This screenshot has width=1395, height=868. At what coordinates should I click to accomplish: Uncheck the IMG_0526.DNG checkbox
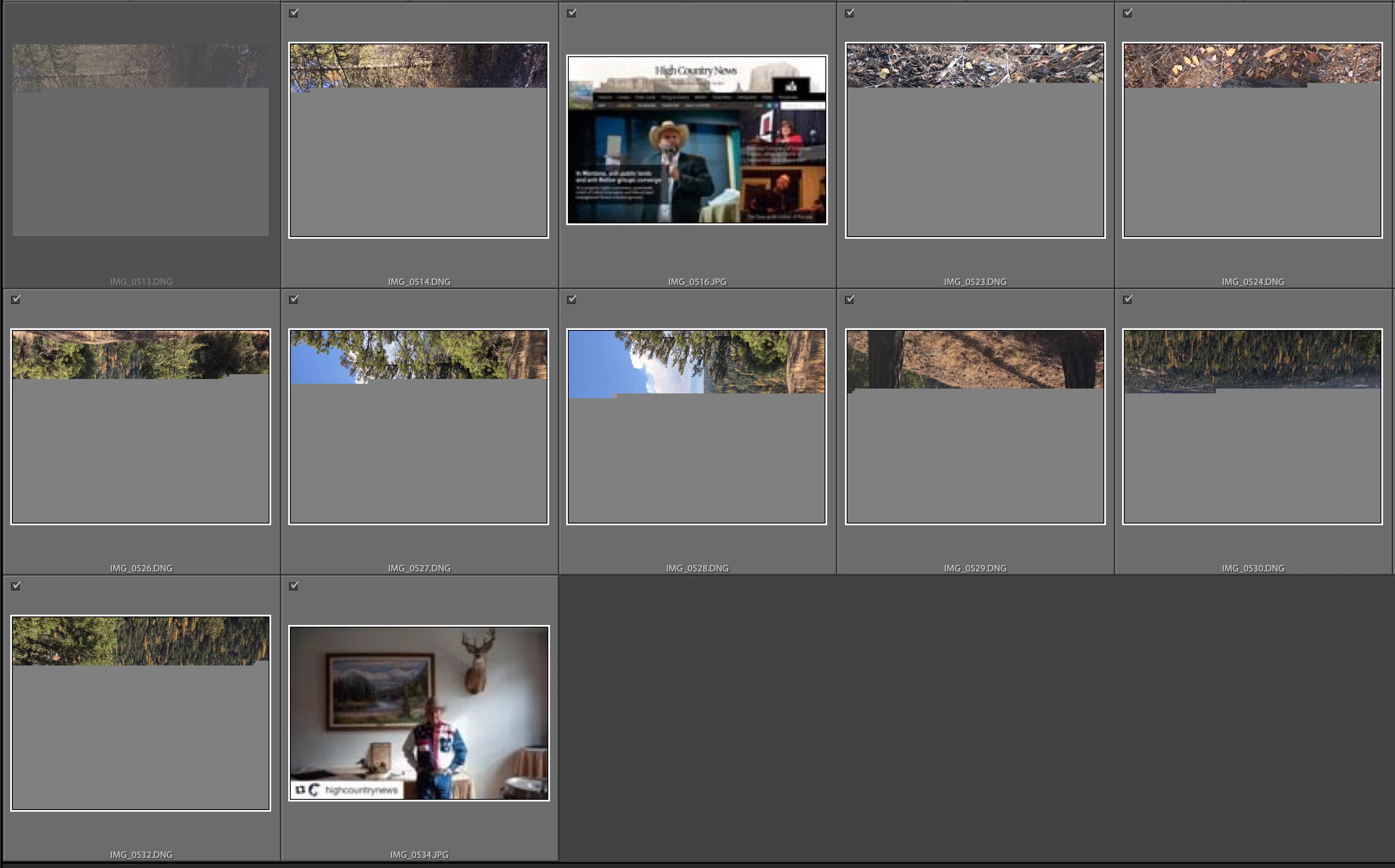(x=16, y=299)
